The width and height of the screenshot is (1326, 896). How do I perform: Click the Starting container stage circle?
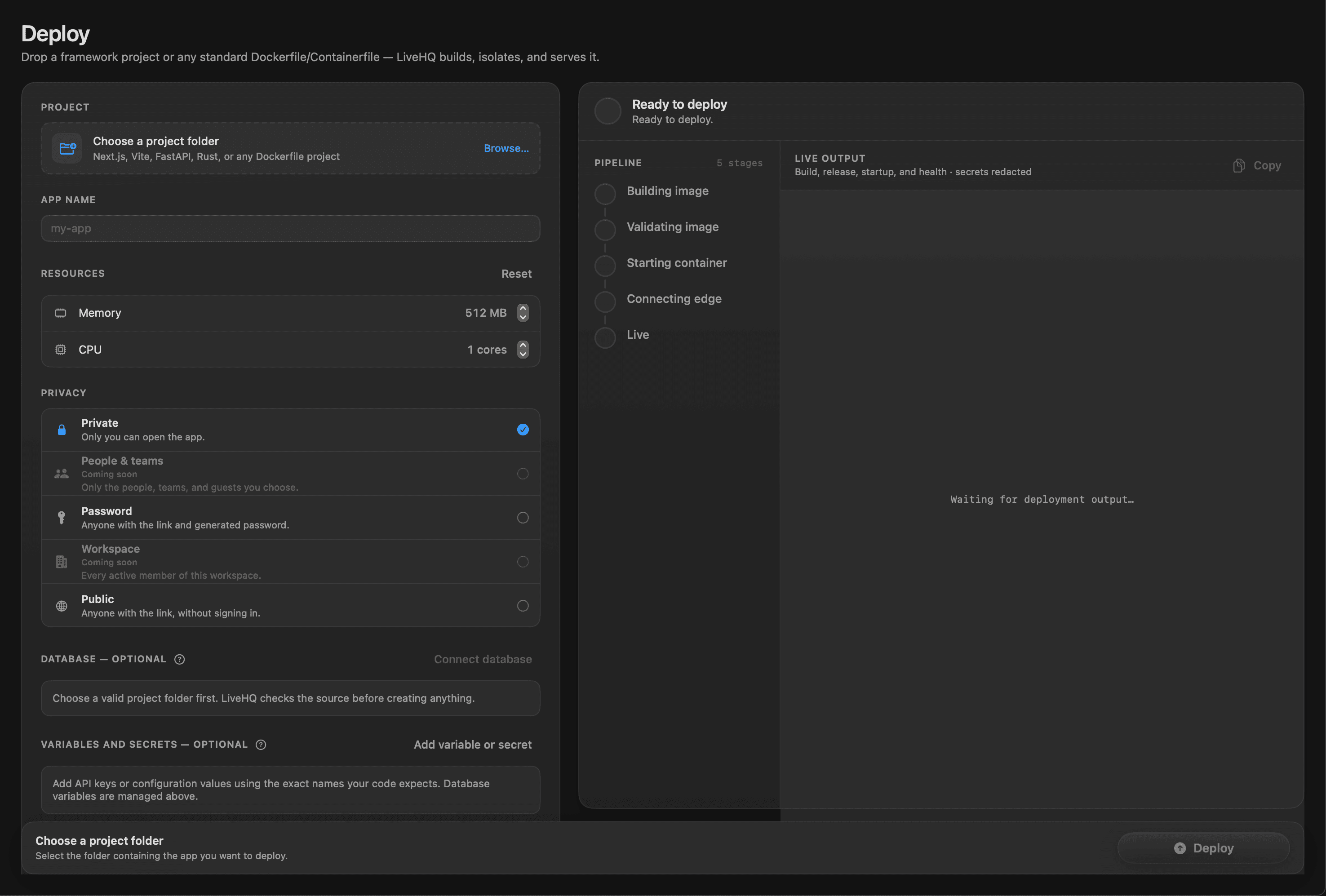(x=605, y=266)
